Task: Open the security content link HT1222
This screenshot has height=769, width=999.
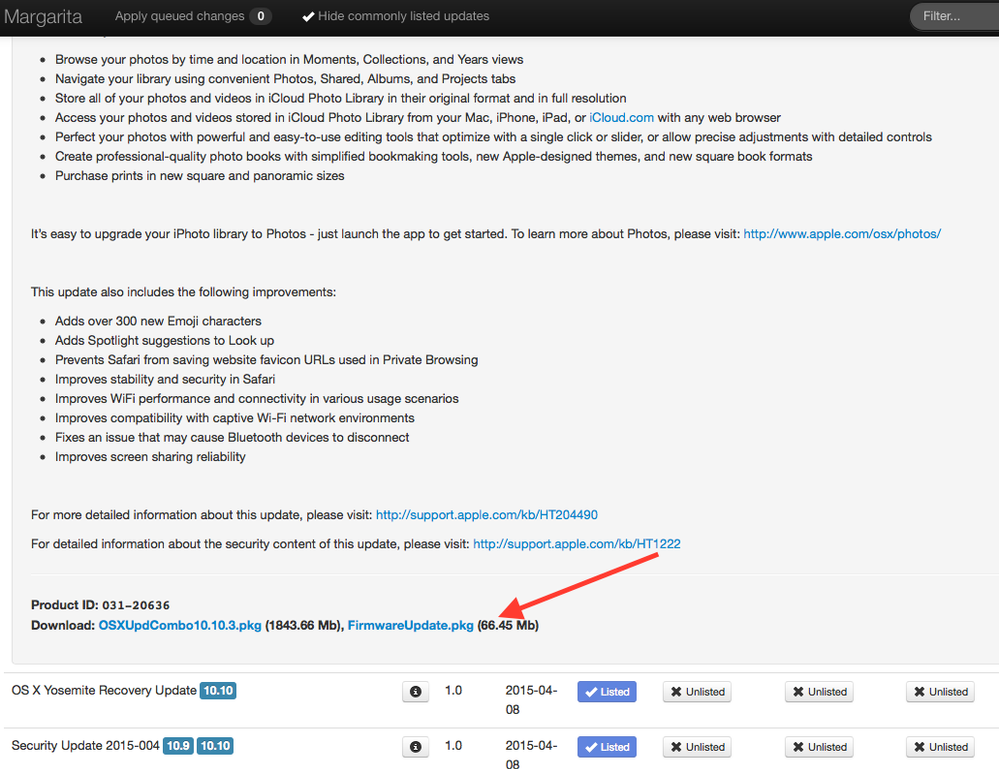Action: [577, 544]
